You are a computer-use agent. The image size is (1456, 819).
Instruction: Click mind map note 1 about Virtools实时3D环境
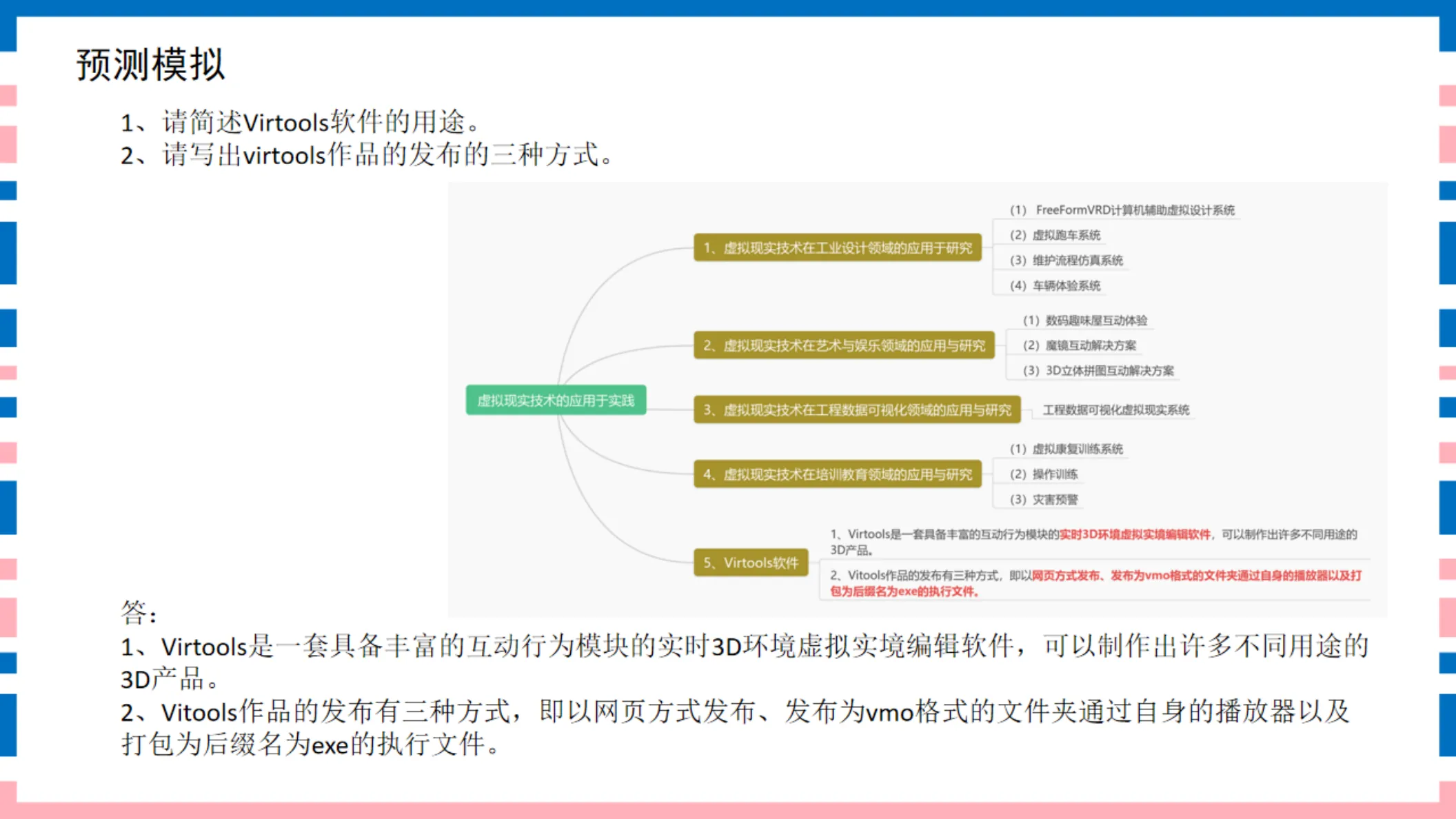click(x=1093, y=542)
